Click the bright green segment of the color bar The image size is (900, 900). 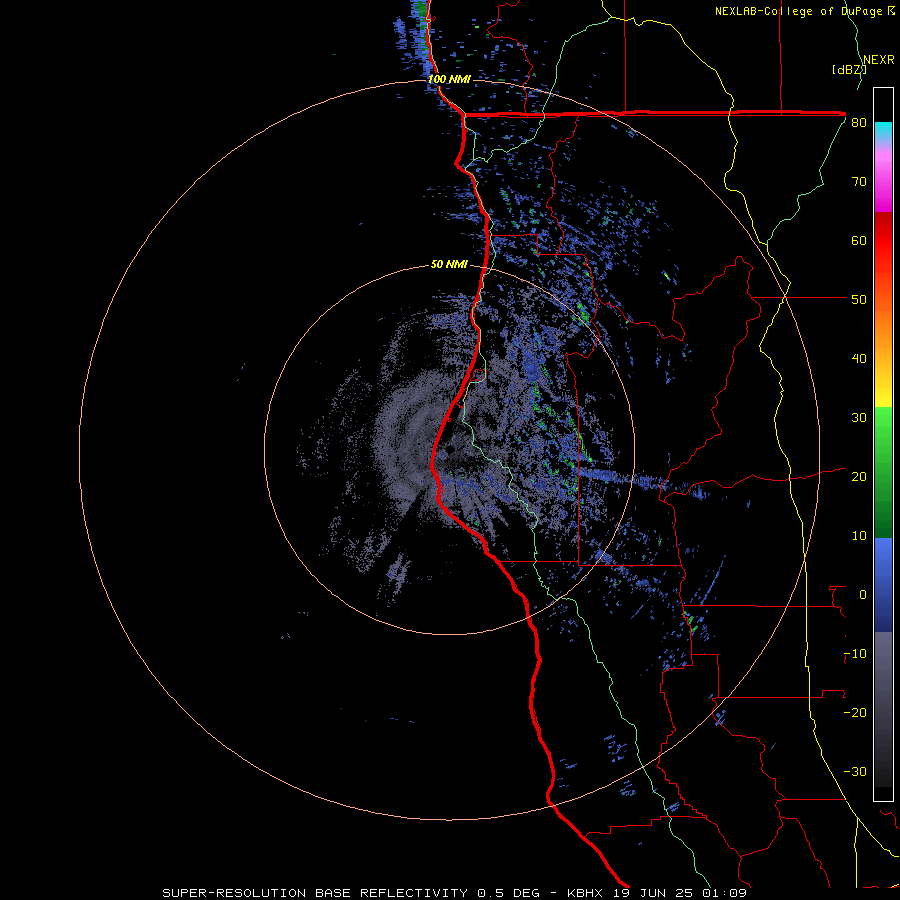(x=883, y=428)
